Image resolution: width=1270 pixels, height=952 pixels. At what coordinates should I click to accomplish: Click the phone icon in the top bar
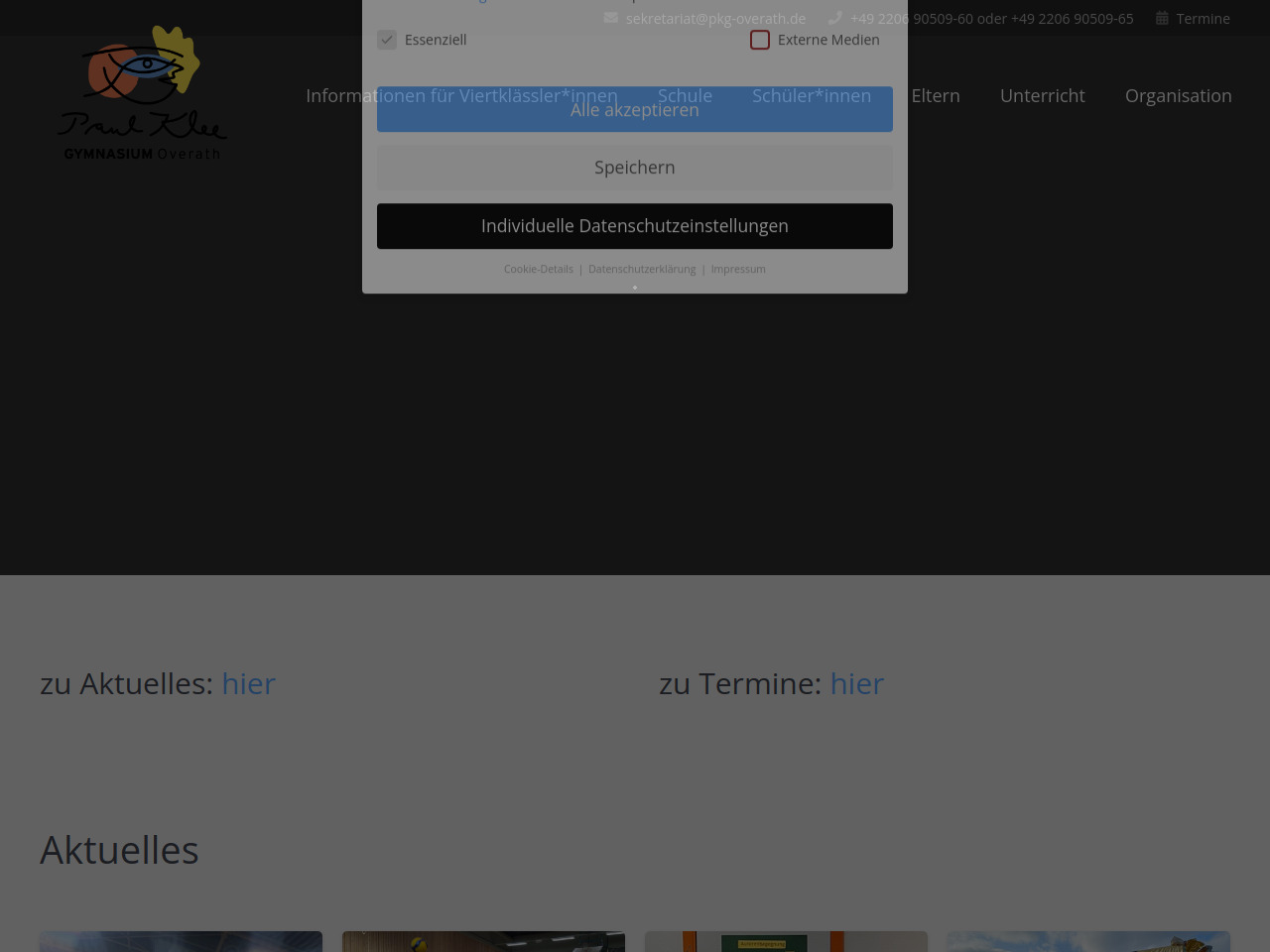coord(835,18)
